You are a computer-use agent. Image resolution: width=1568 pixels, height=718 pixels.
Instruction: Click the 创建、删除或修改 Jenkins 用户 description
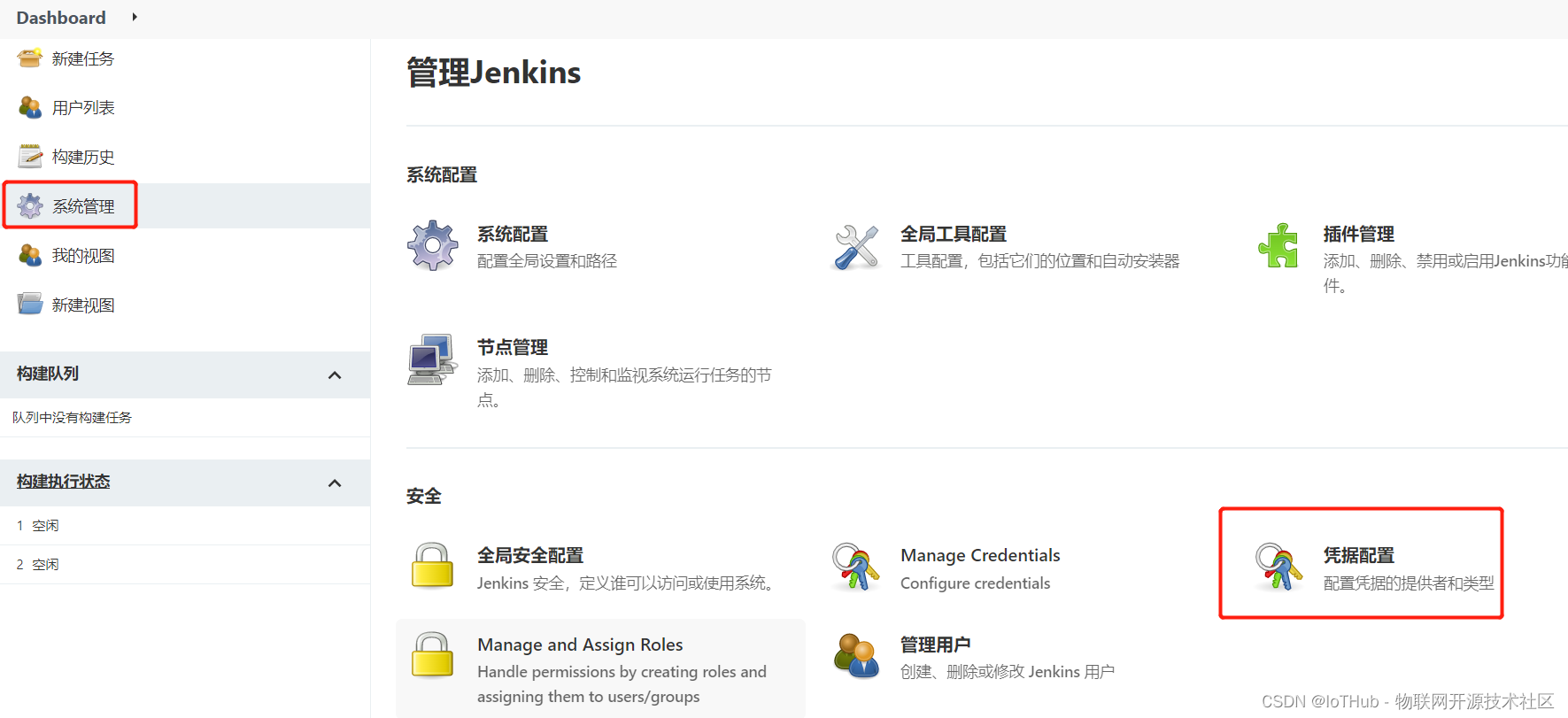[x=1008, y=672]
